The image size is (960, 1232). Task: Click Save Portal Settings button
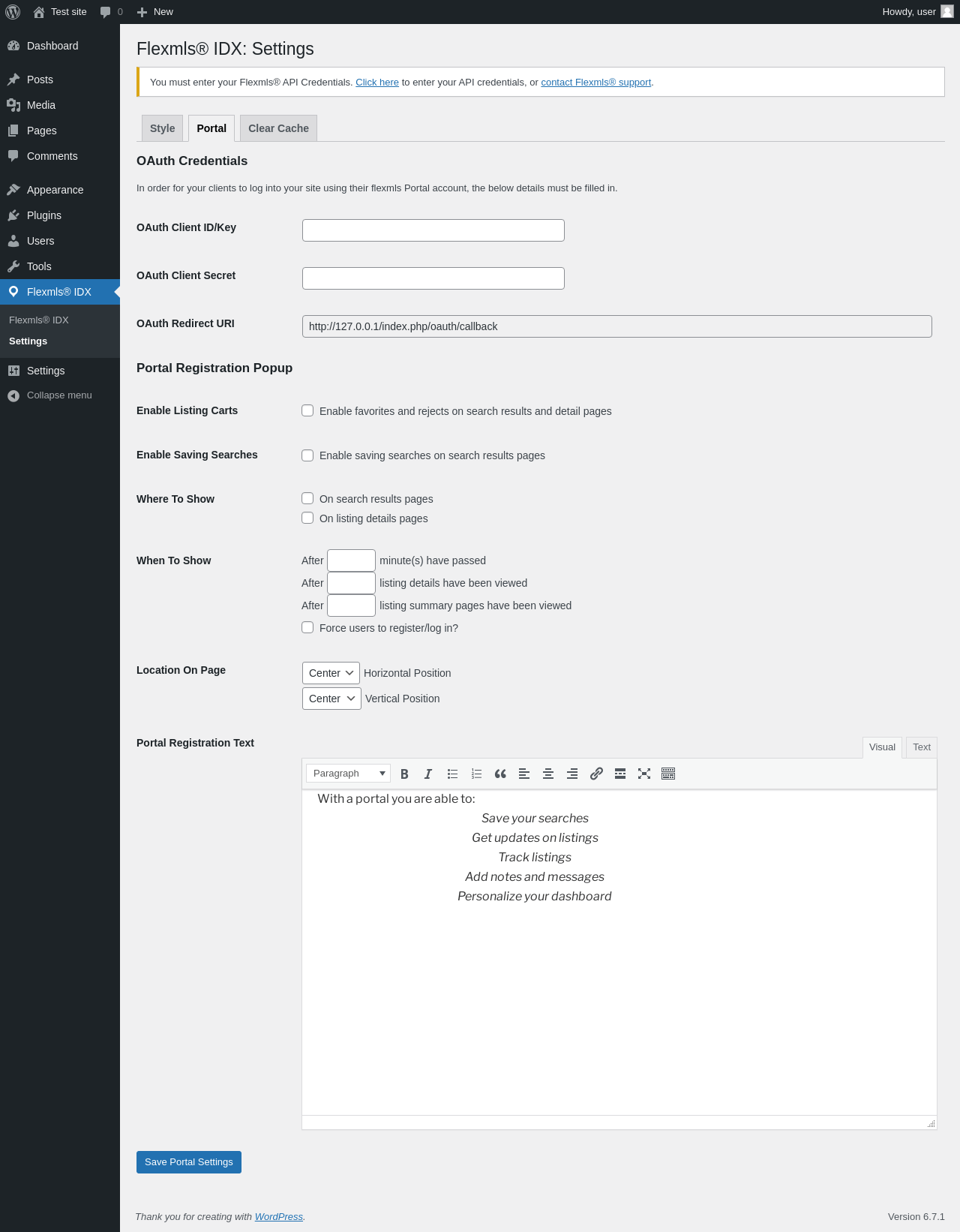189,1162
